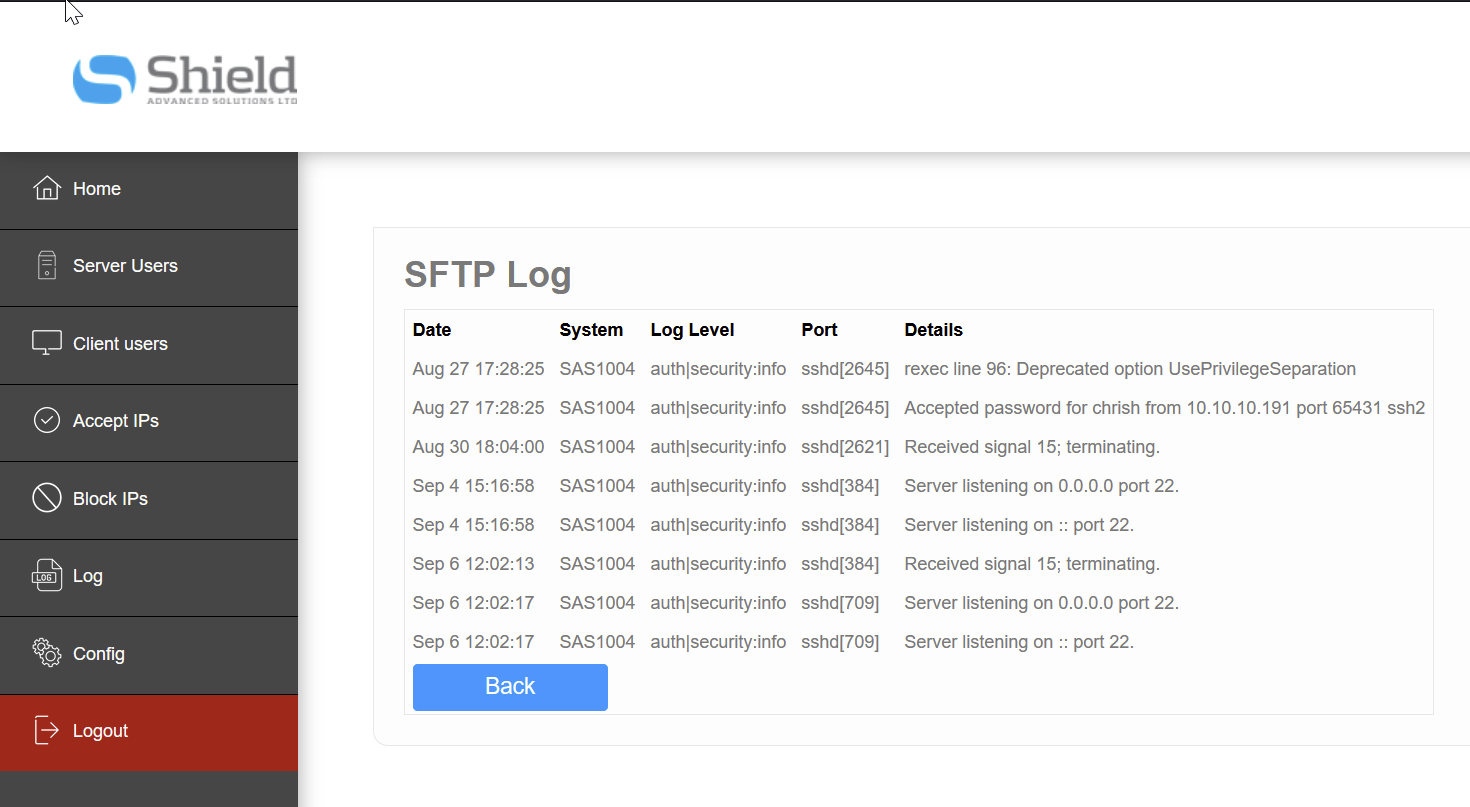Open the Log document icon

(x=47, y=576)
